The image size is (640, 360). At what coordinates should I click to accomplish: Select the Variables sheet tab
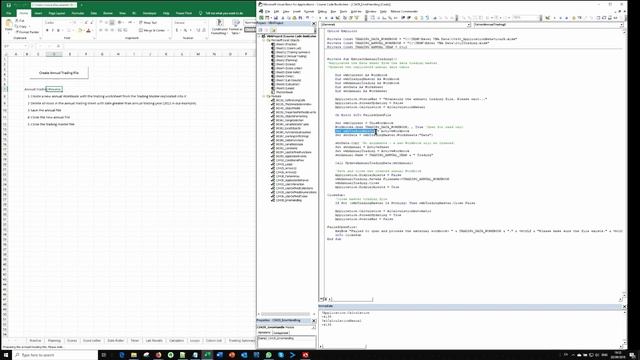[x=176, y=340]
